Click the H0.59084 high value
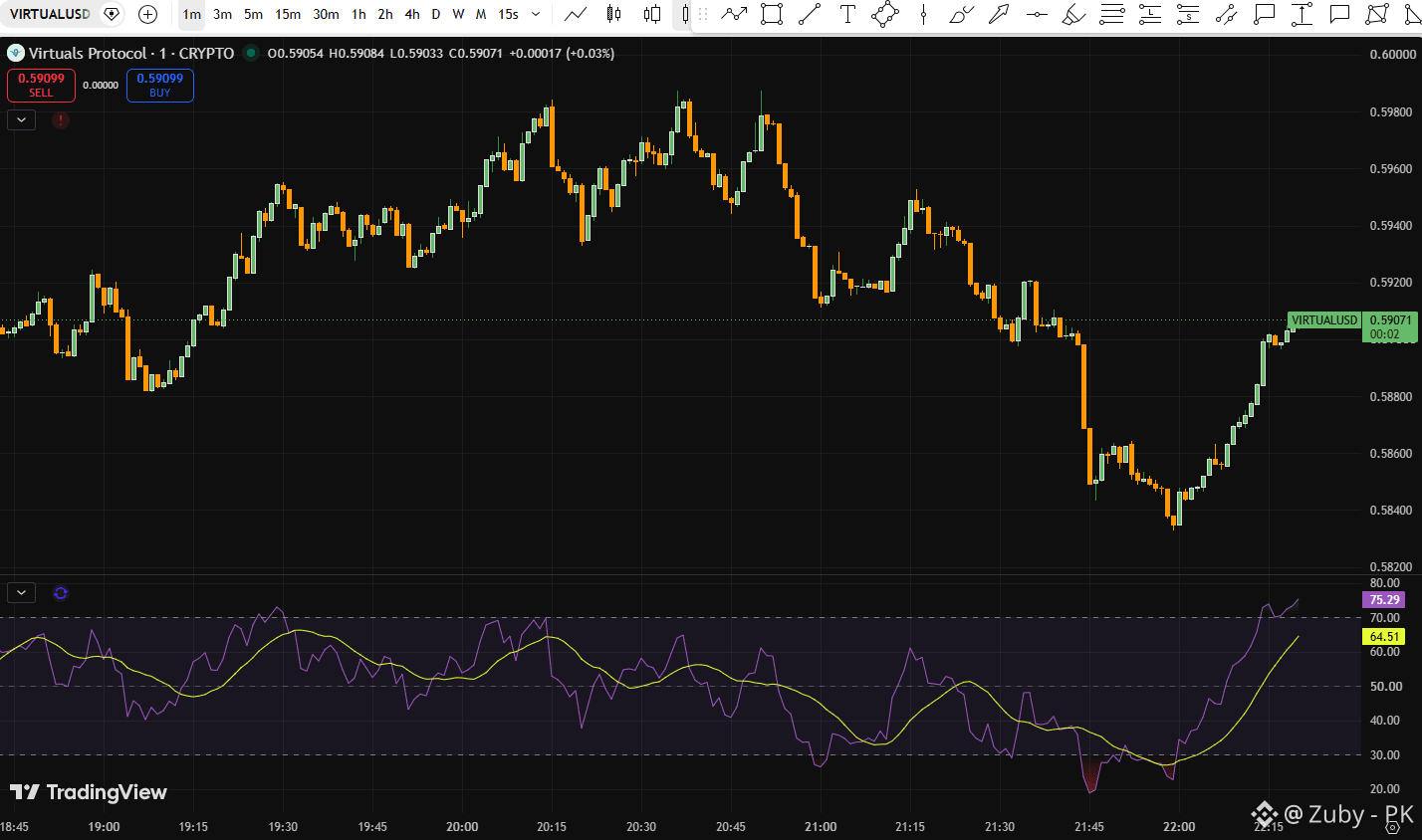Image resolution: width=1422 pixels, height=840 pixels. pyautogui.click(x=356, y=54)
